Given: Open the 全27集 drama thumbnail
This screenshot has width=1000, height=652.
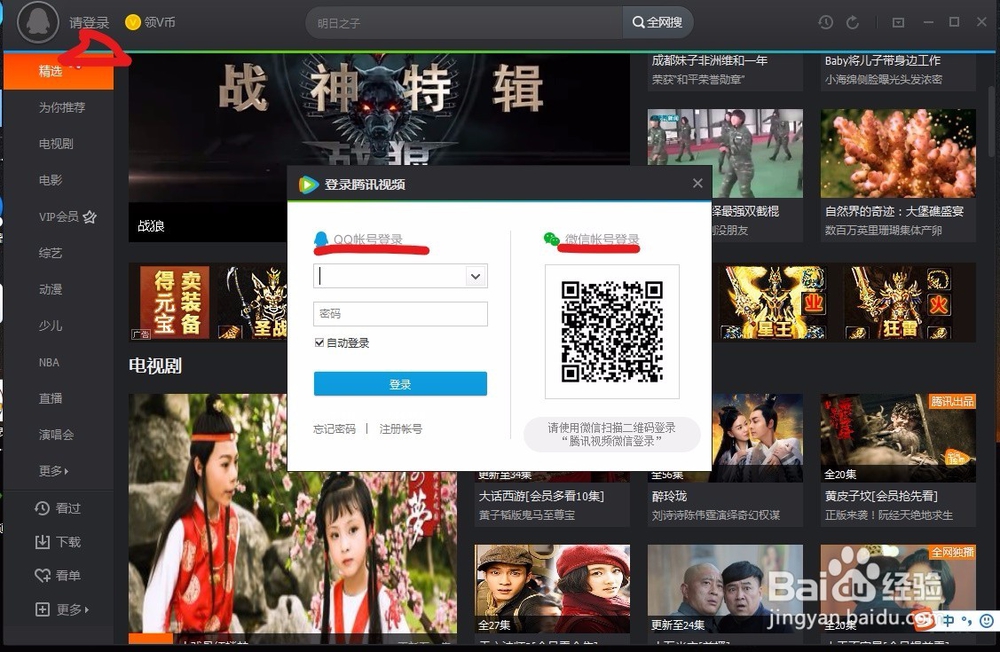Looking at the screenshot, I should point(552,588).
